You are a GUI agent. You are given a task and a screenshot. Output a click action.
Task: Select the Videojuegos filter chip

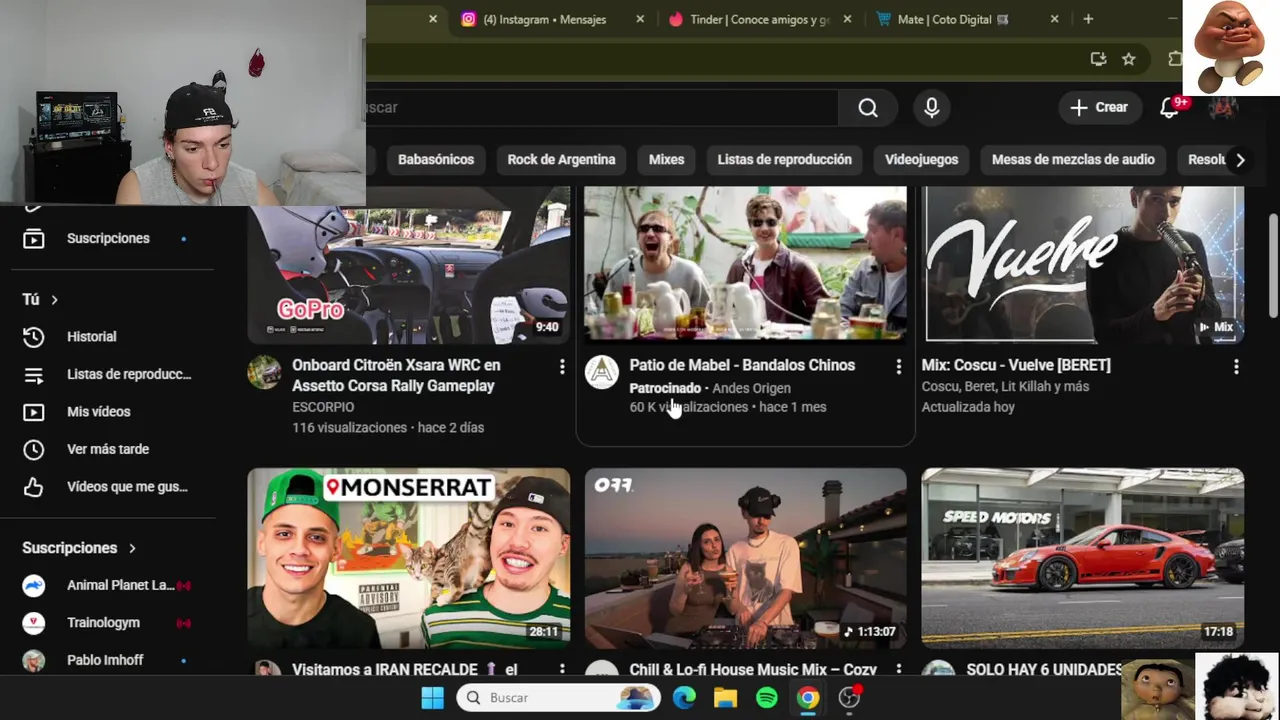coord(921,160)
